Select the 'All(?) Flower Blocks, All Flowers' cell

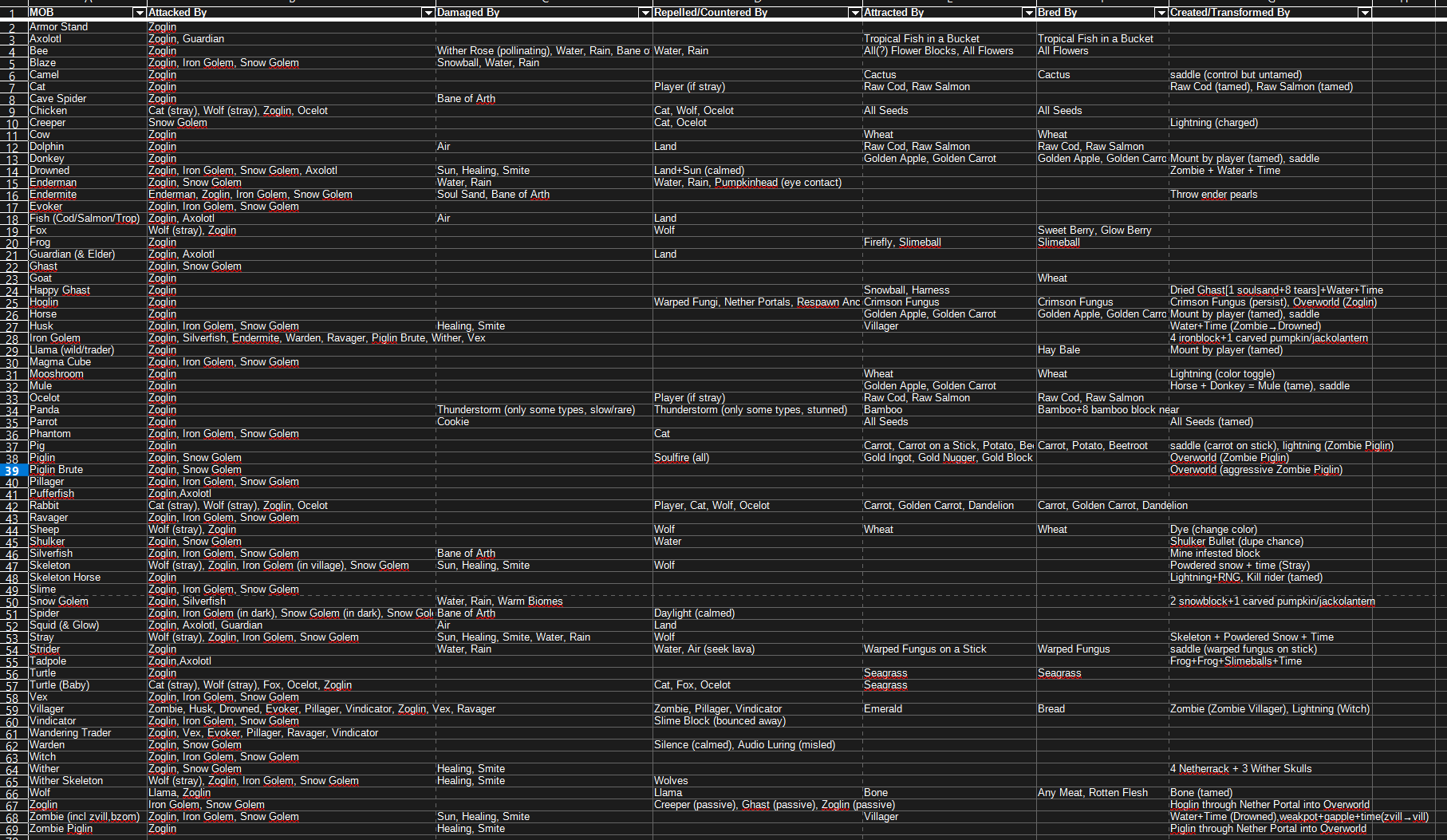(949, 51)
